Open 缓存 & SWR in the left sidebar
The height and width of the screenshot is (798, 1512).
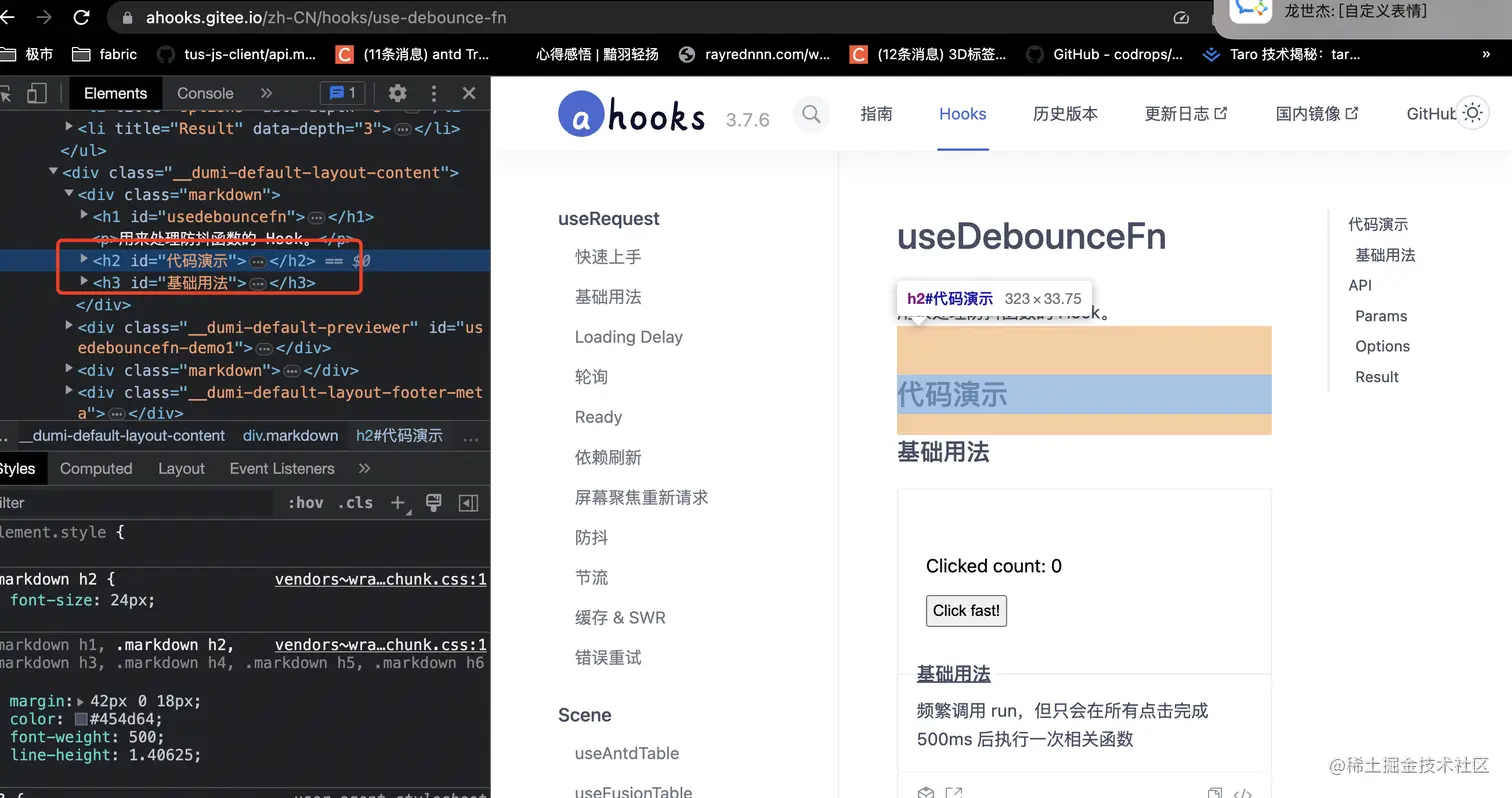click(620, 617)
